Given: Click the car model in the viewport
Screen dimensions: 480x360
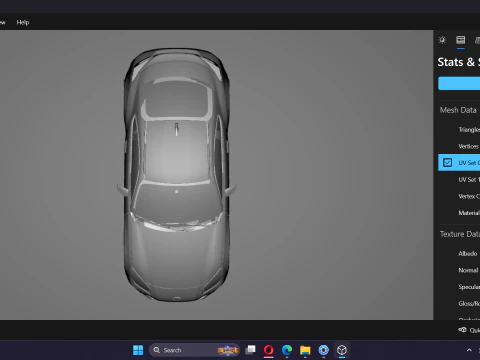Looking at the screenshot, I should (x=177, y=175).
